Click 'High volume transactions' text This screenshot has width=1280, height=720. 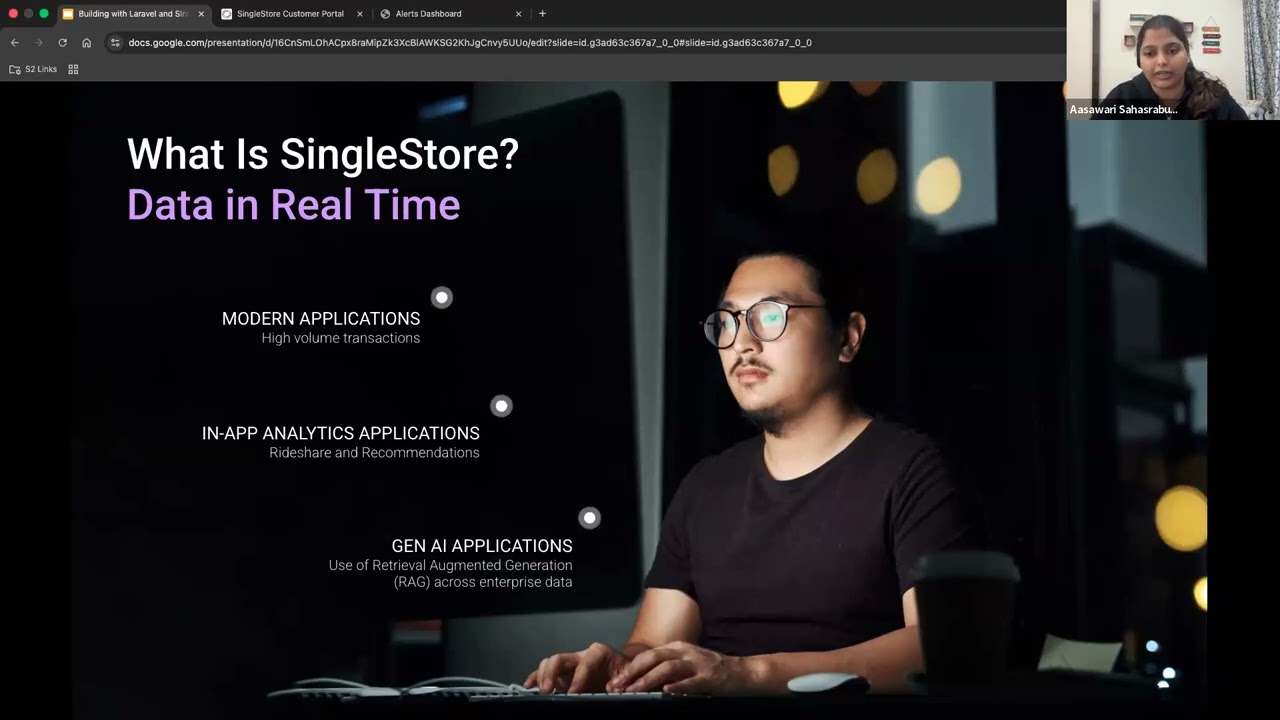tap(341, 338)
